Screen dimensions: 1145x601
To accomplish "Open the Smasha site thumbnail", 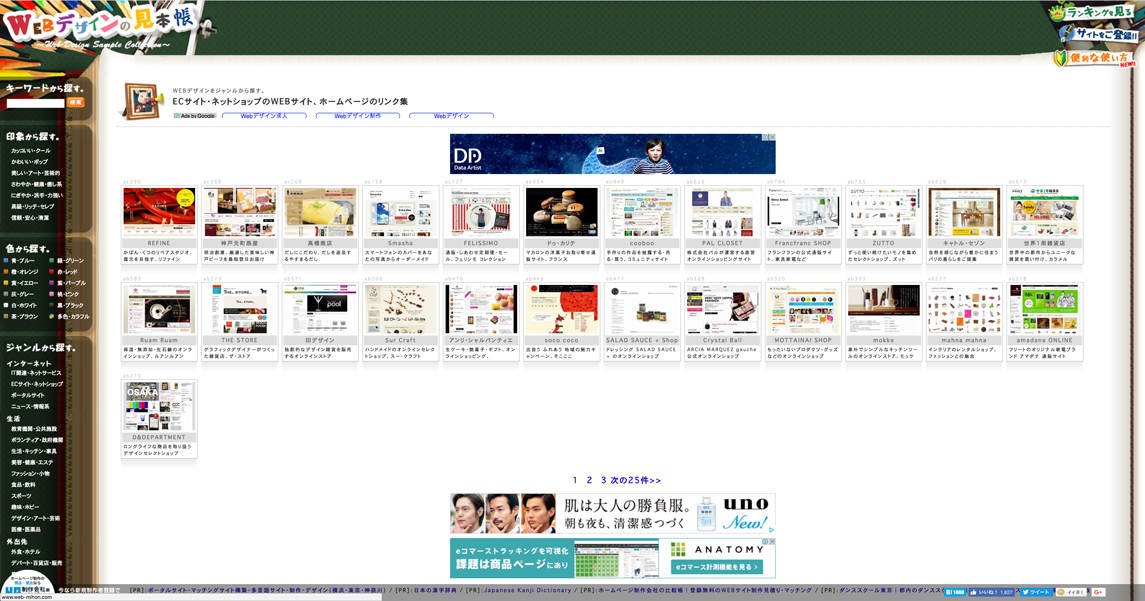I will click(400, 212).
